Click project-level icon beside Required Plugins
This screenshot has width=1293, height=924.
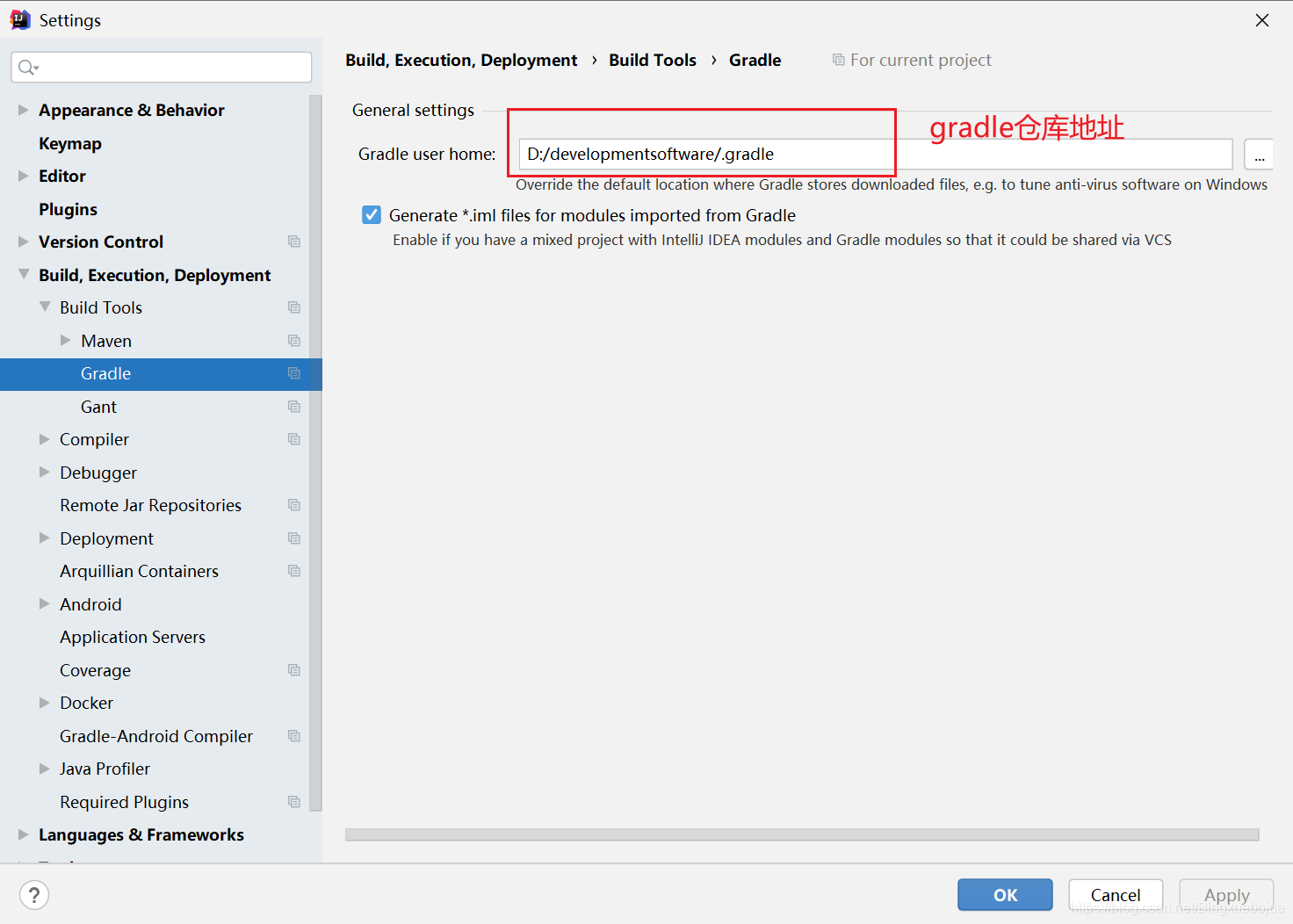294,802
